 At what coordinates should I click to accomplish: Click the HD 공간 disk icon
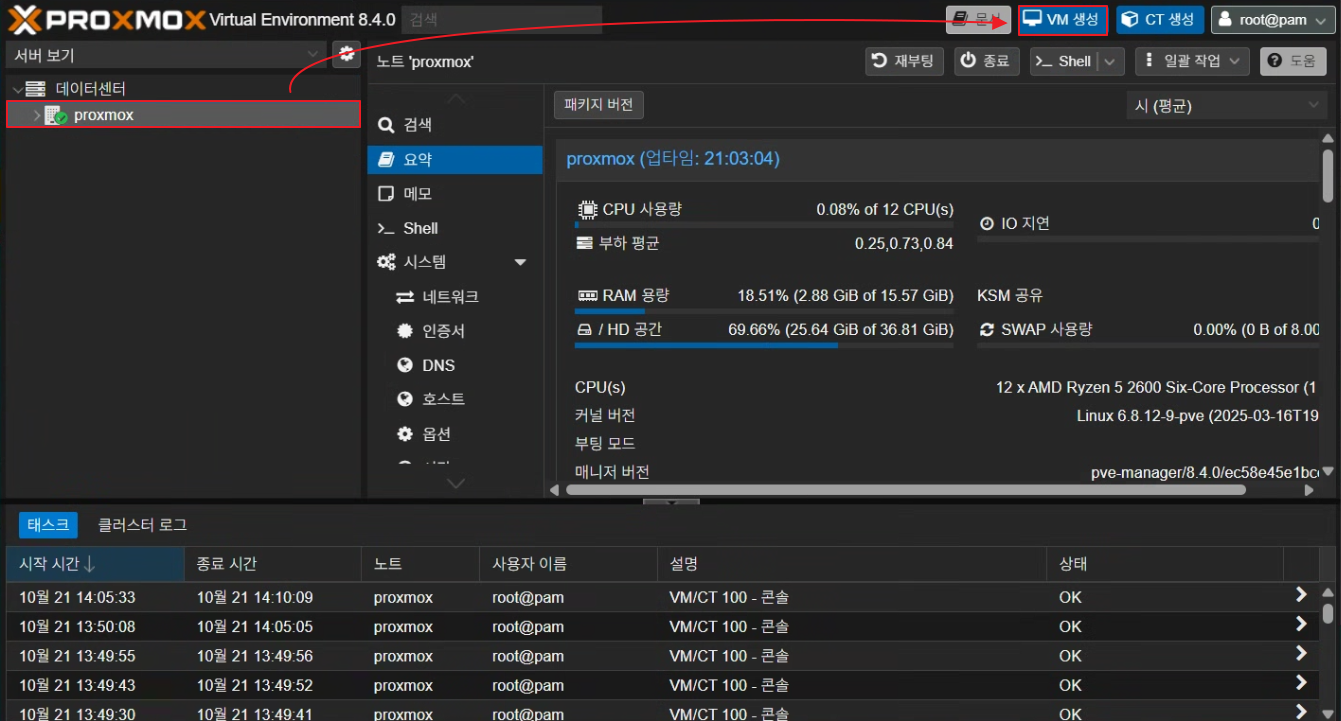[585, 329]
